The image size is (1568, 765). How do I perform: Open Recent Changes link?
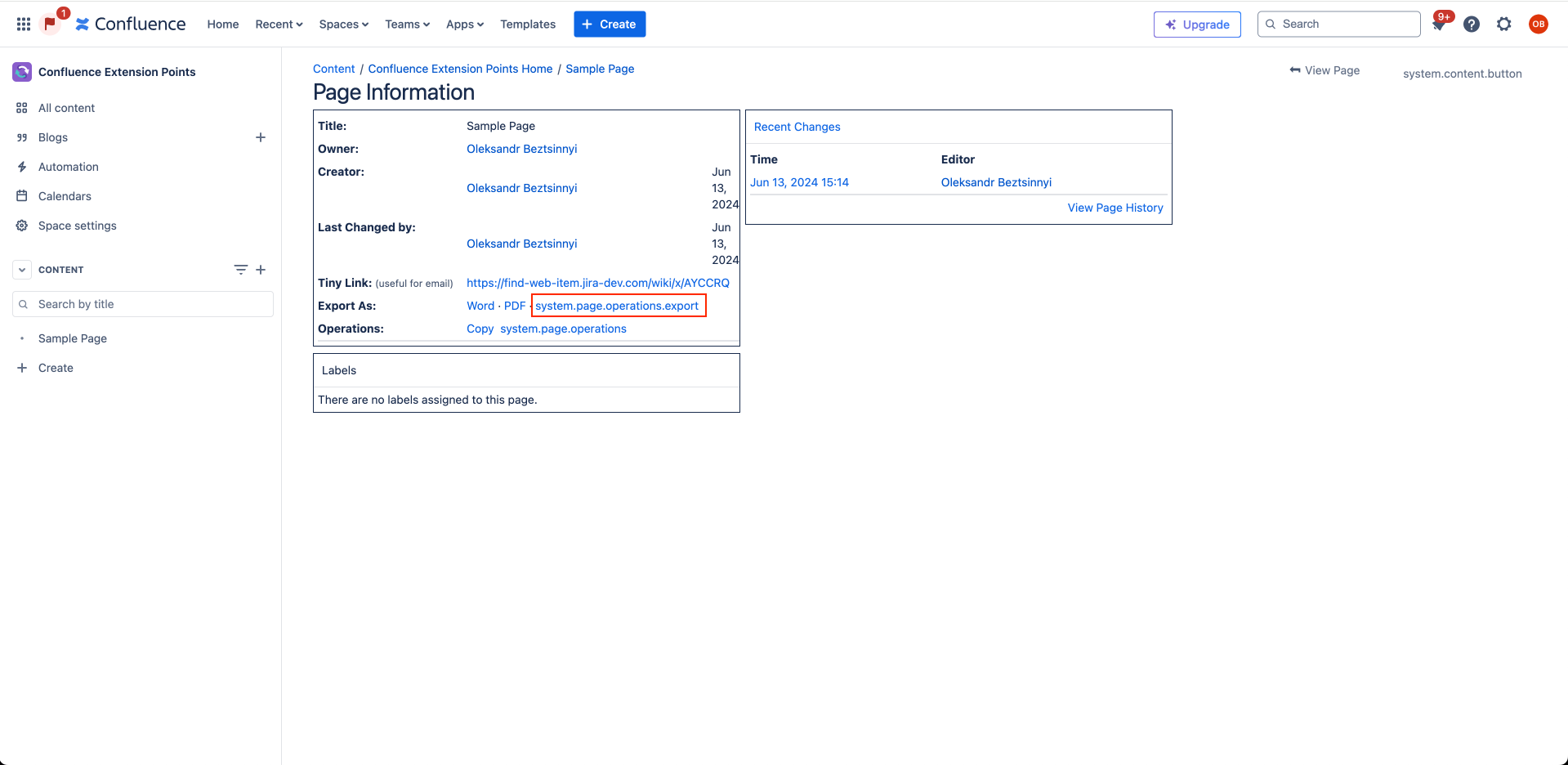click(797, 127)
